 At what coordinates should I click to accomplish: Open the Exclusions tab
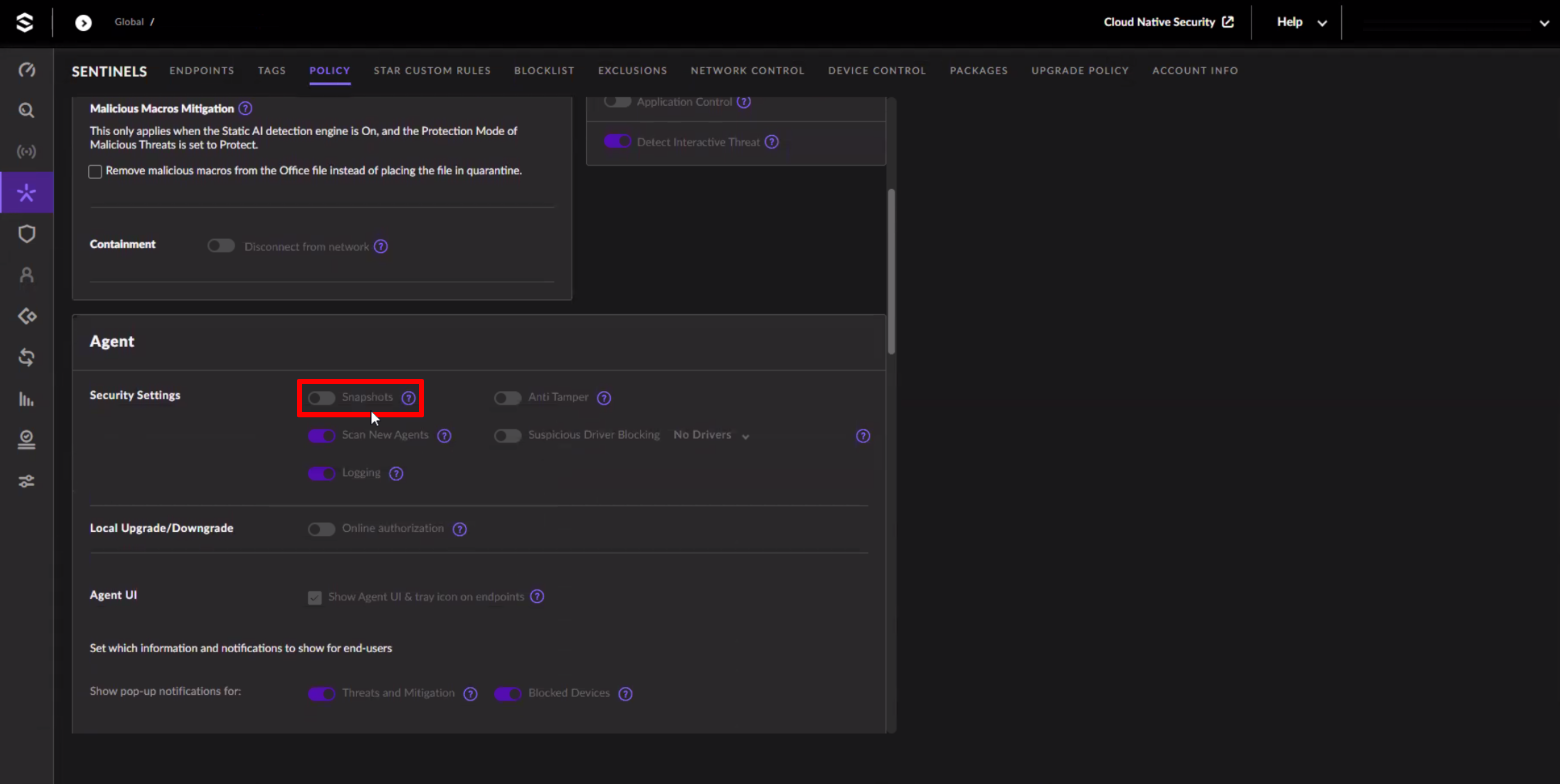coord(633,70)
